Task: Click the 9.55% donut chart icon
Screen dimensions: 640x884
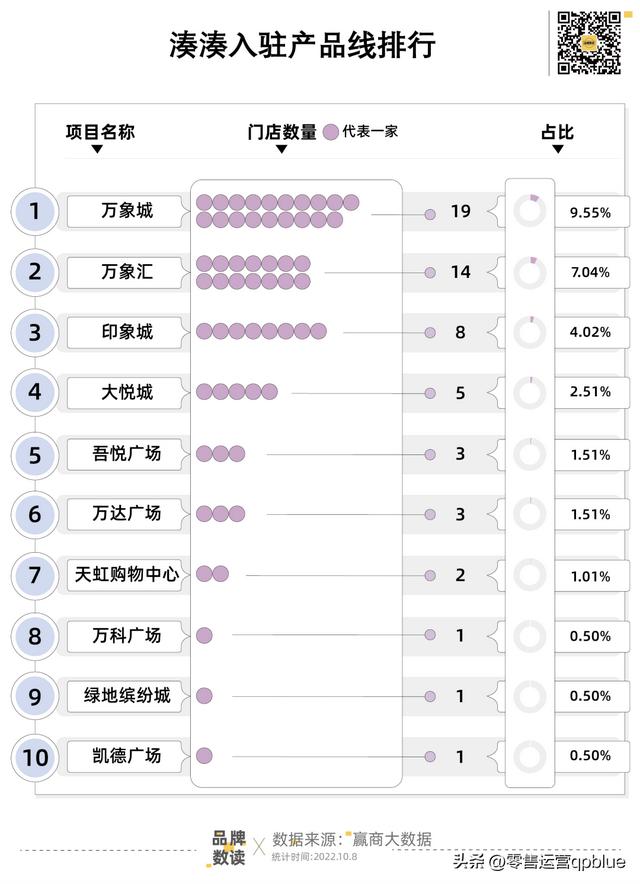Action: pyautogui.click(x=529, y=211)
